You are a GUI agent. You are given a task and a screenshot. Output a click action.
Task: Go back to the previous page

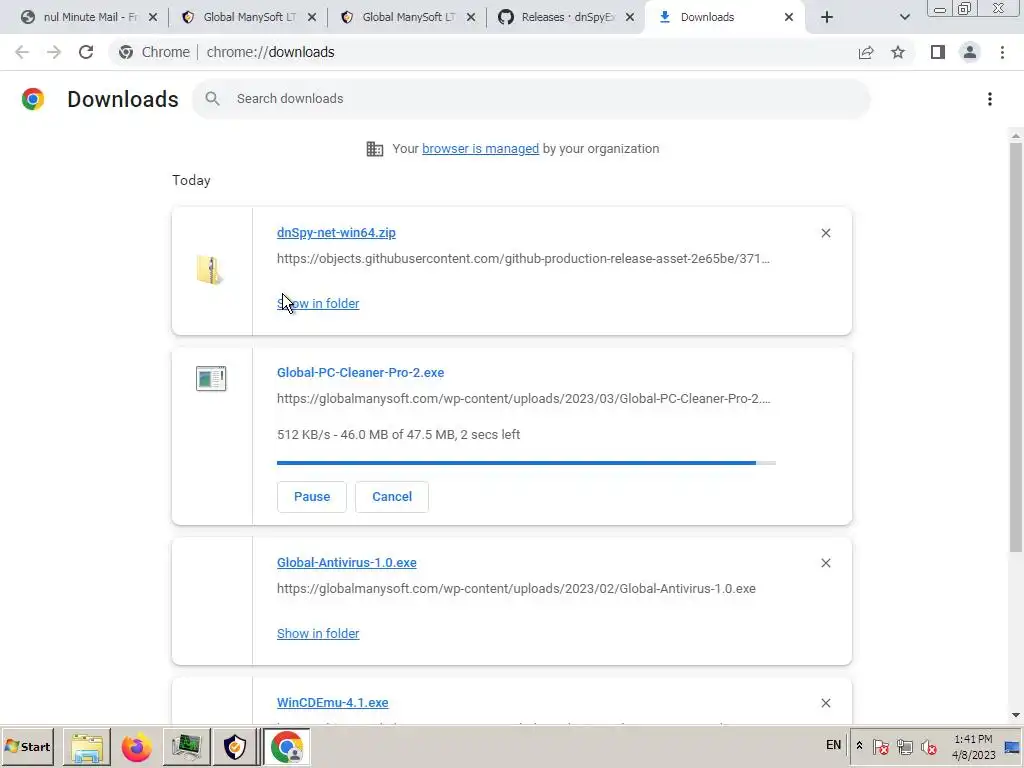[x=22, y=52]
